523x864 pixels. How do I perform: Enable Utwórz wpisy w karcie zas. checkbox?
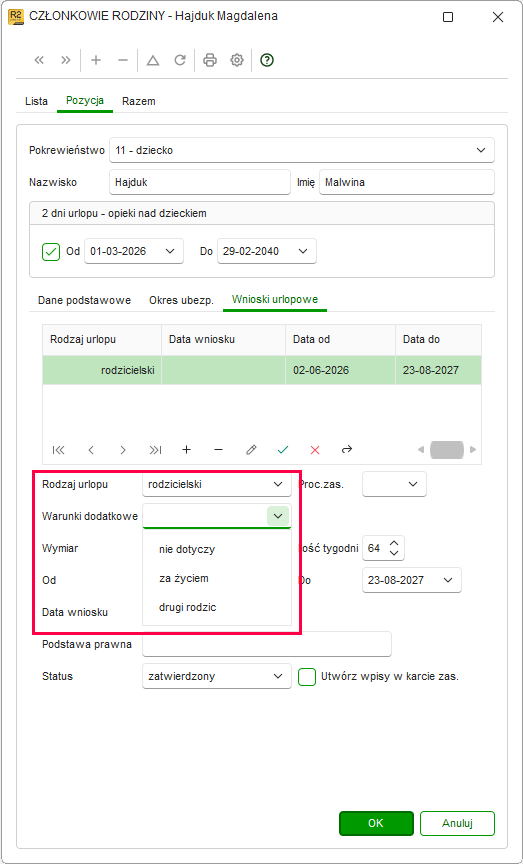coord(307,677)
